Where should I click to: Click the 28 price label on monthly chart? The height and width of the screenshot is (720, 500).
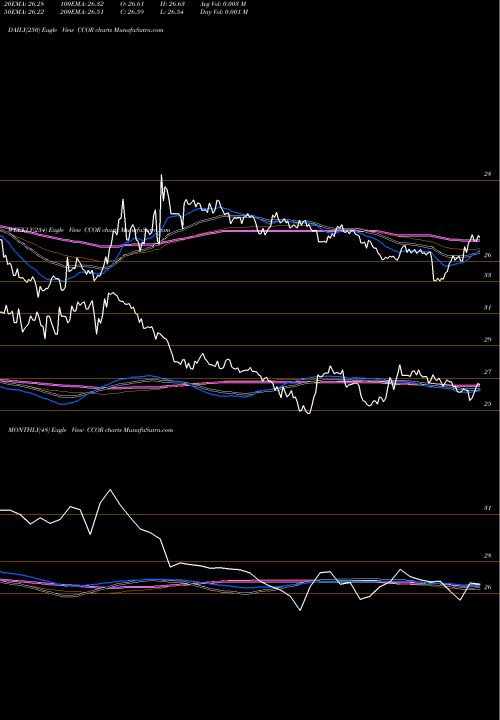[x=487, y=556]
